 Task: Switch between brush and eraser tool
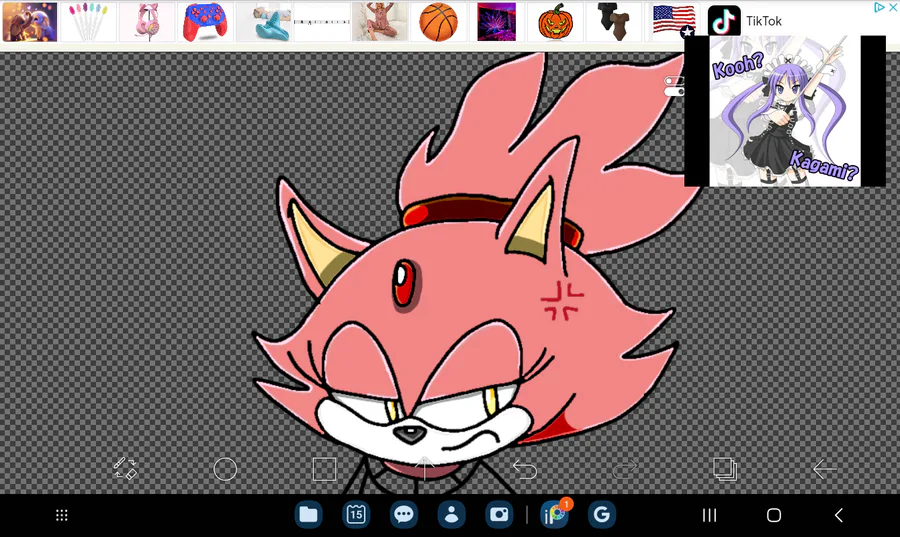(x=125, y=469)
